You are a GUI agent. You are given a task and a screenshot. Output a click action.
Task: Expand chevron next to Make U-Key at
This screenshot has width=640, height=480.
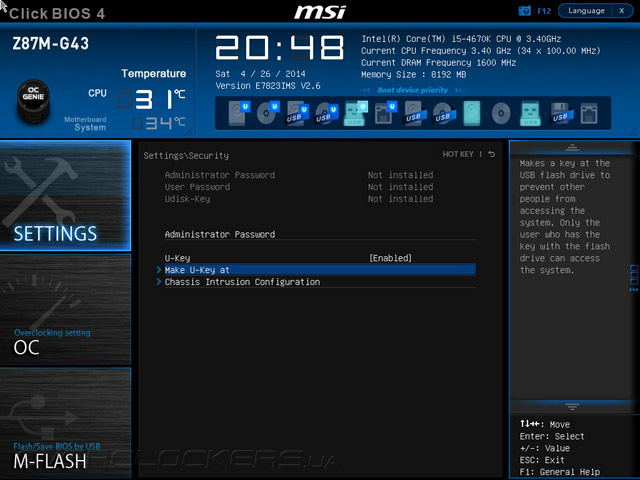click(x=159, y=270)
